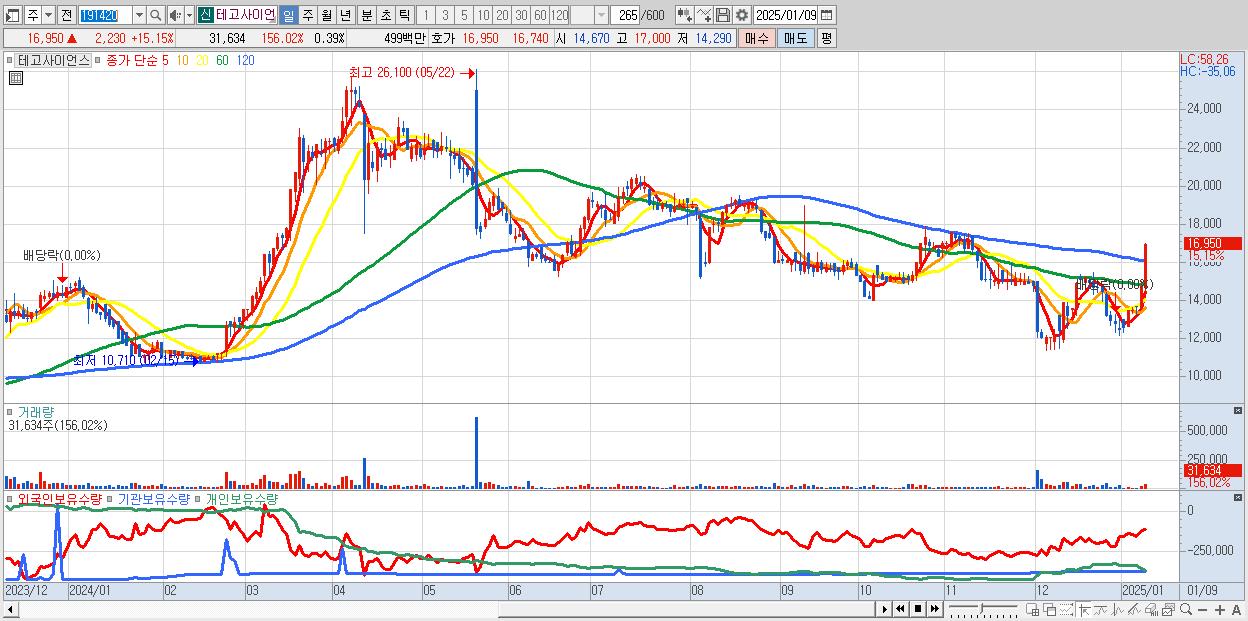Viewport: 1248px width, 621px height.
Task: Click the add chart window icon with grid
Action: (x=1033, y=609)
